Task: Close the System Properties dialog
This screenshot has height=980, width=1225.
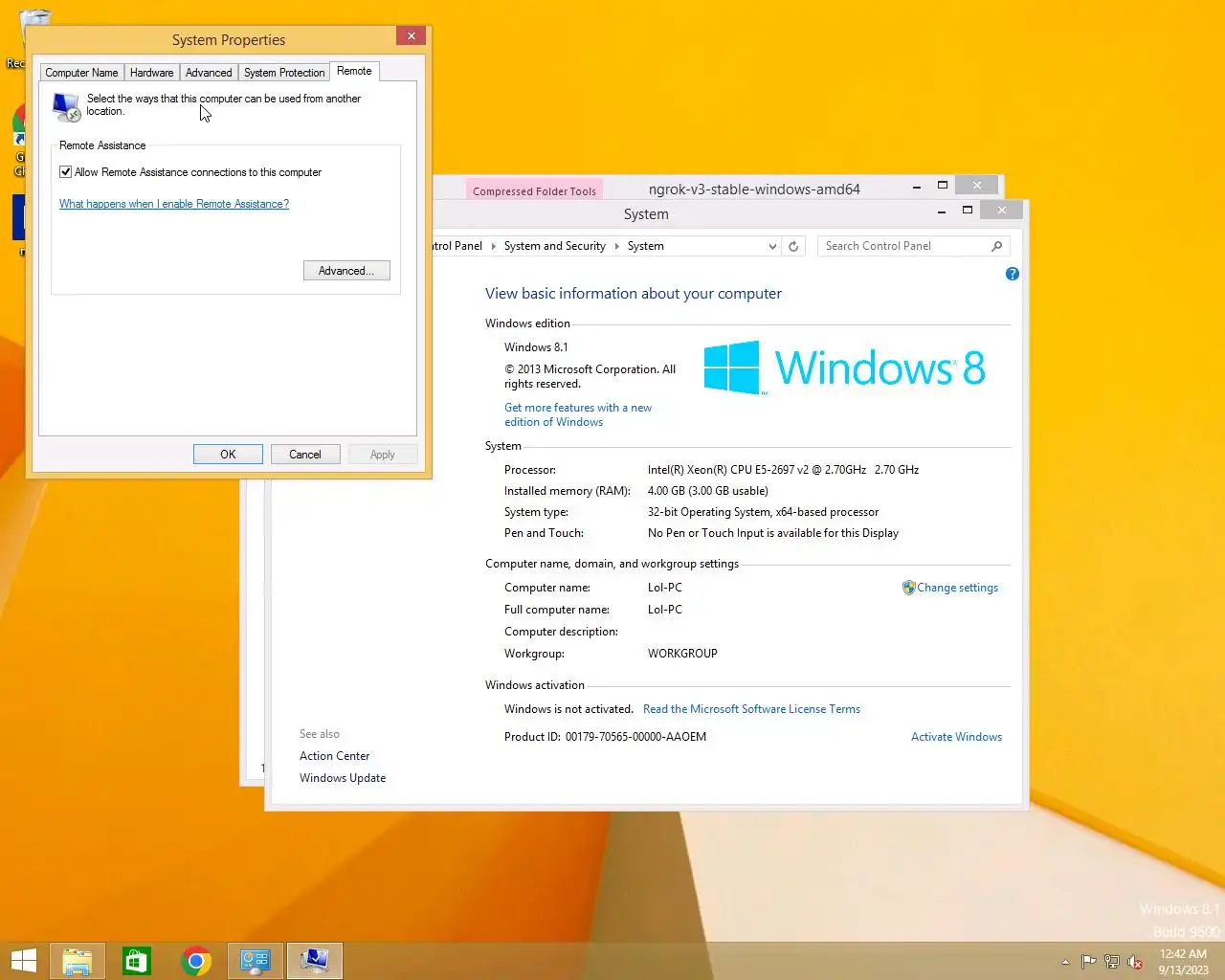Action: pyautogui.click(x=411, y=36)
